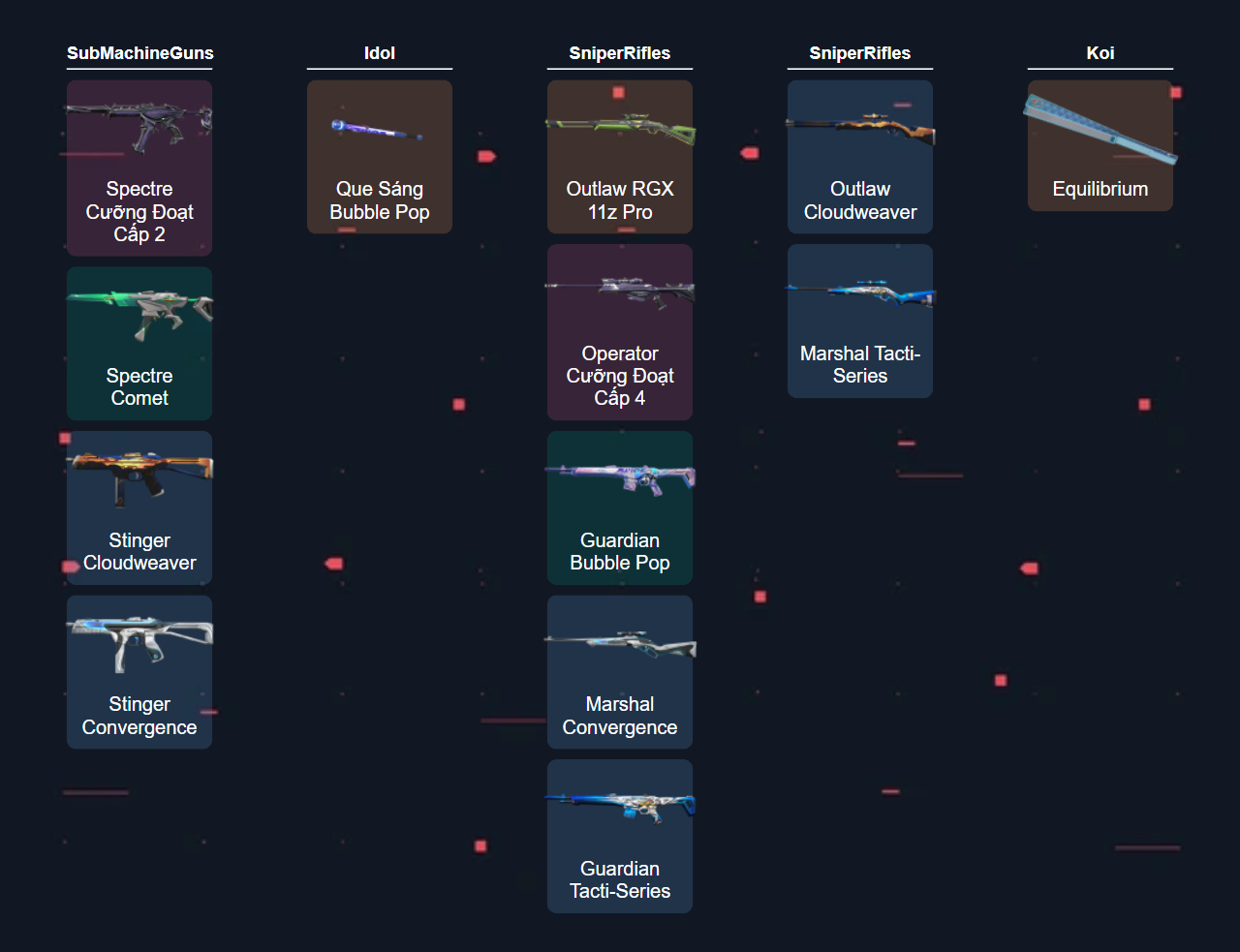Click the Stinger Convergence name text
Viewport: 1240px width, 952px height.
[x=139, y=716]
